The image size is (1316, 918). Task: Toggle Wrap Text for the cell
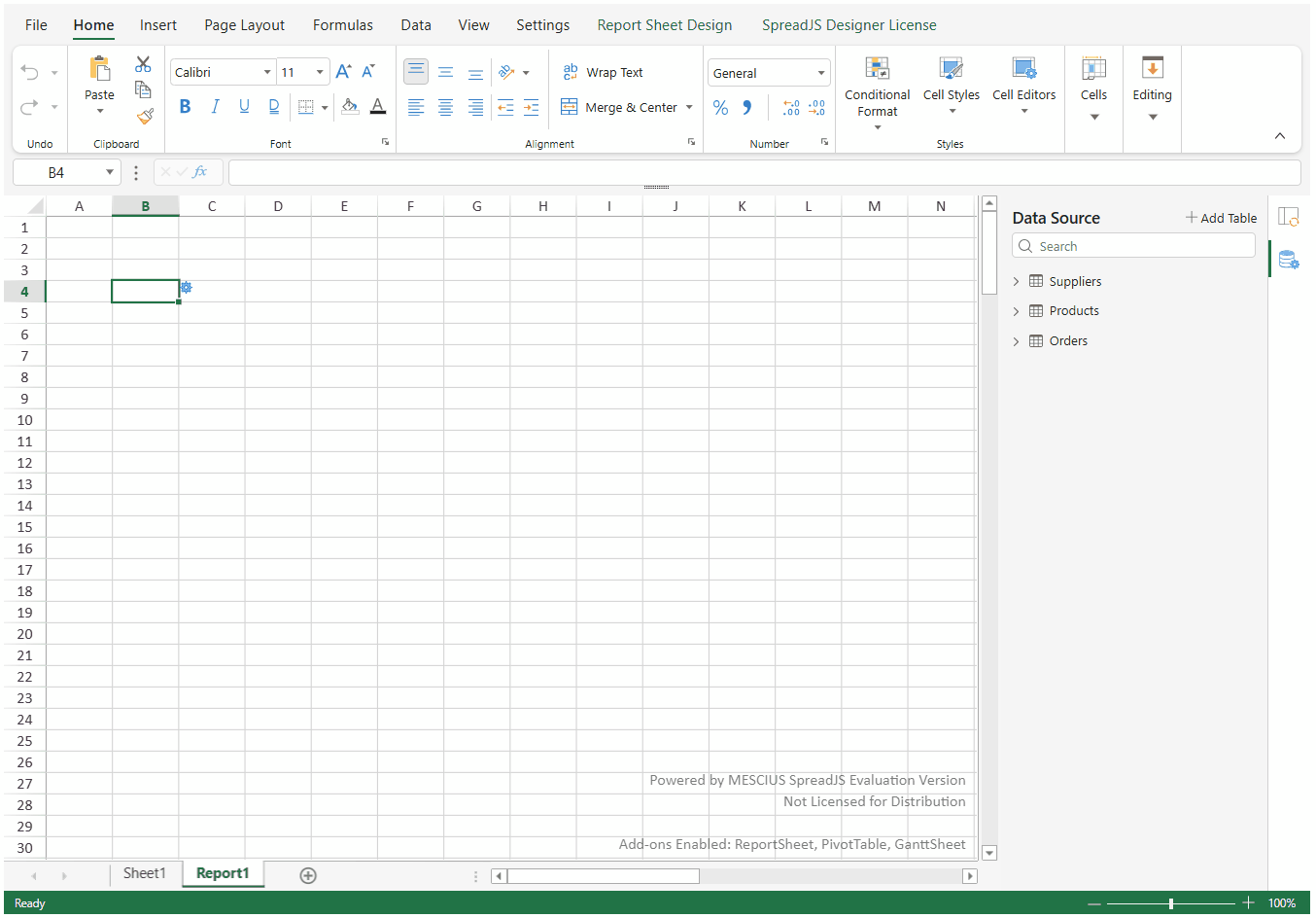coord(603,73)
